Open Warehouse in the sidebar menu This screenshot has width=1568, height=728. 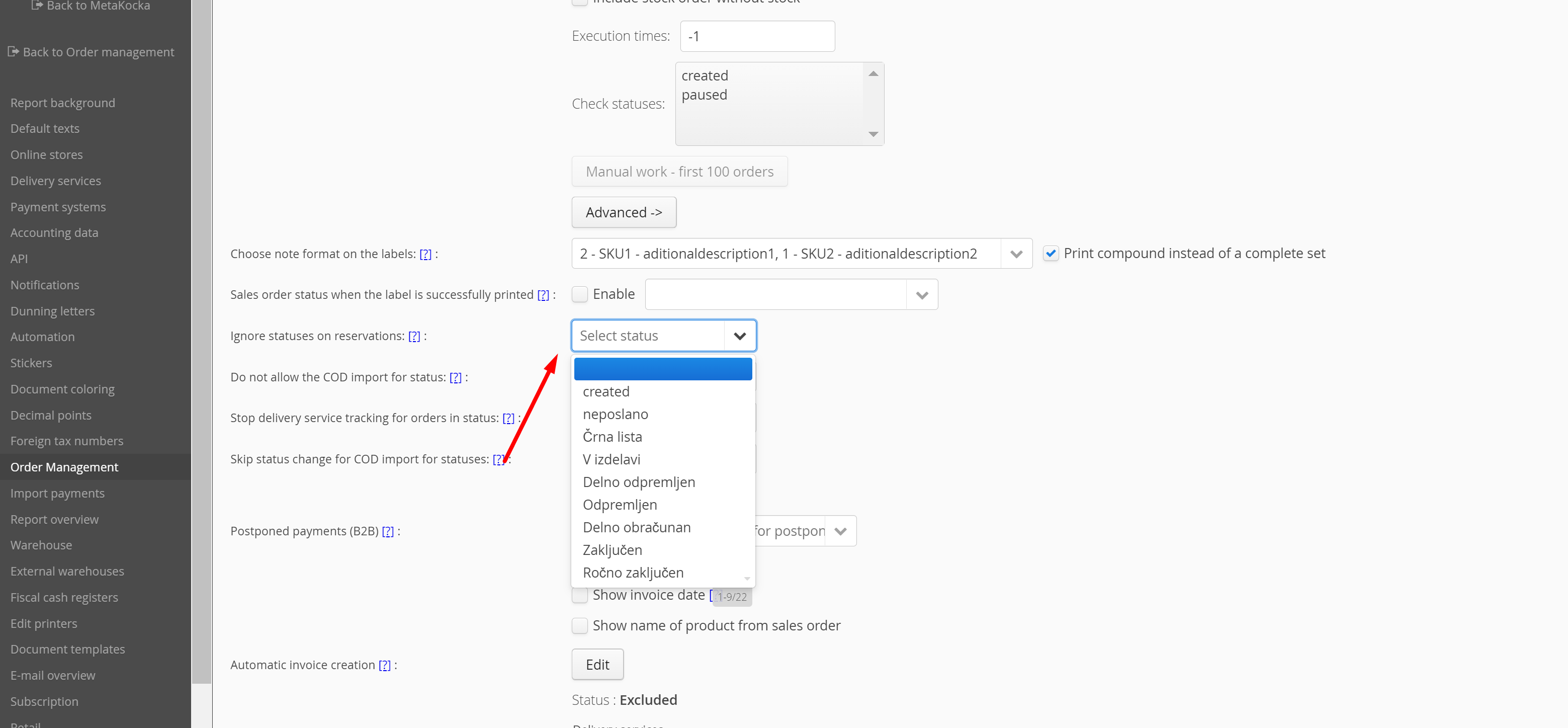(x=41, y=545)
